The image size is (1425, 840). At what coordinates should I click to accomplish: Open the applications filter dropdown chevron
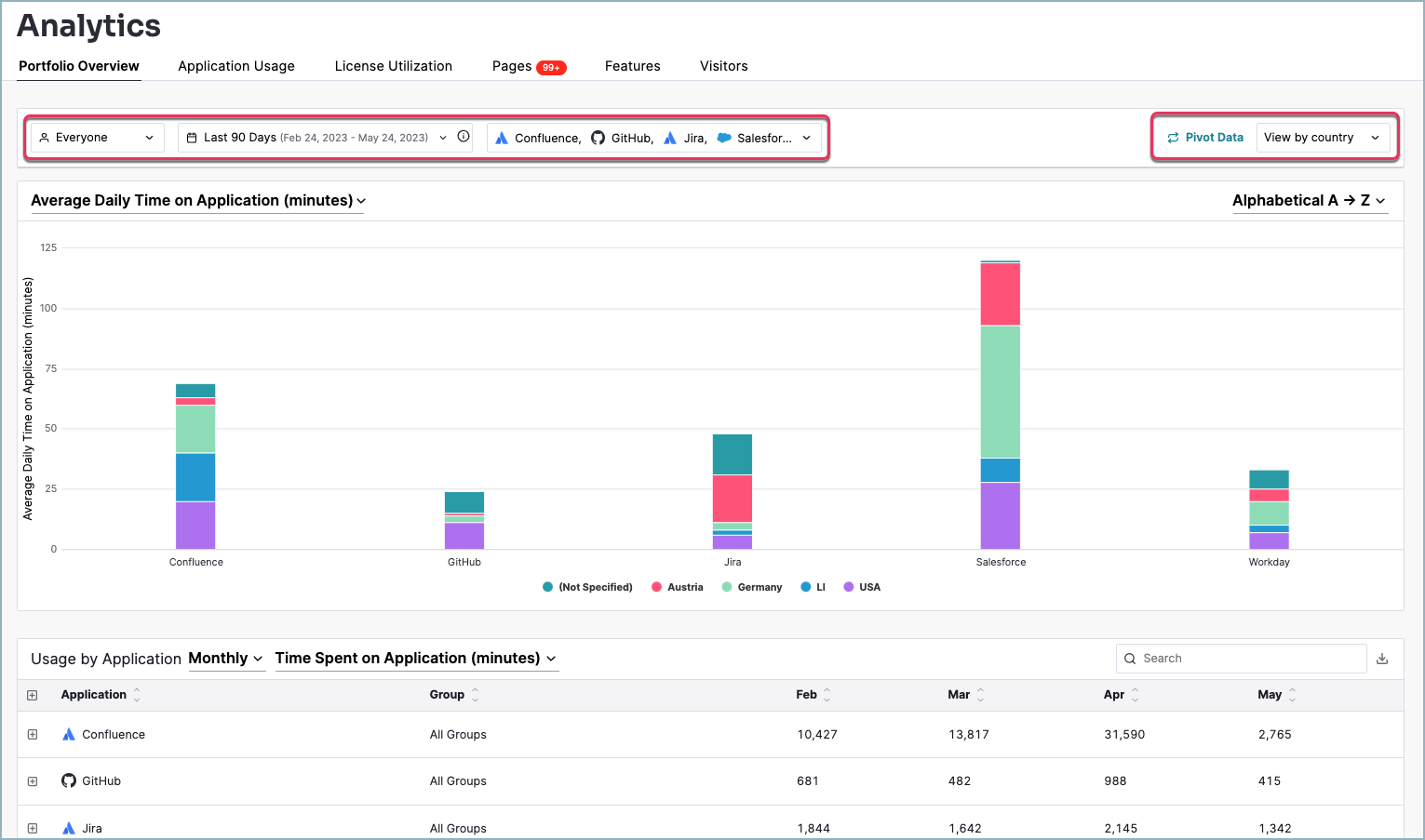click(x=806, y=138)
